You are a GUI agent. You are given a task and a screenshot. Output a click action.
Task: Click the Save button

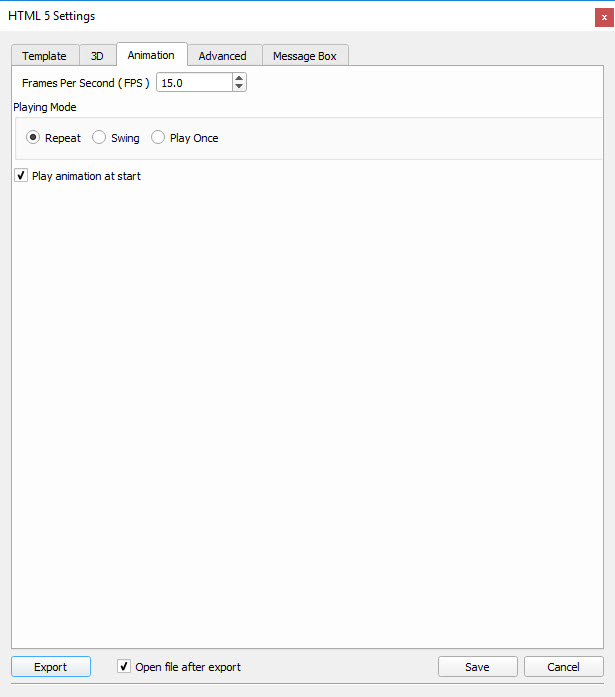pos(477,667)
